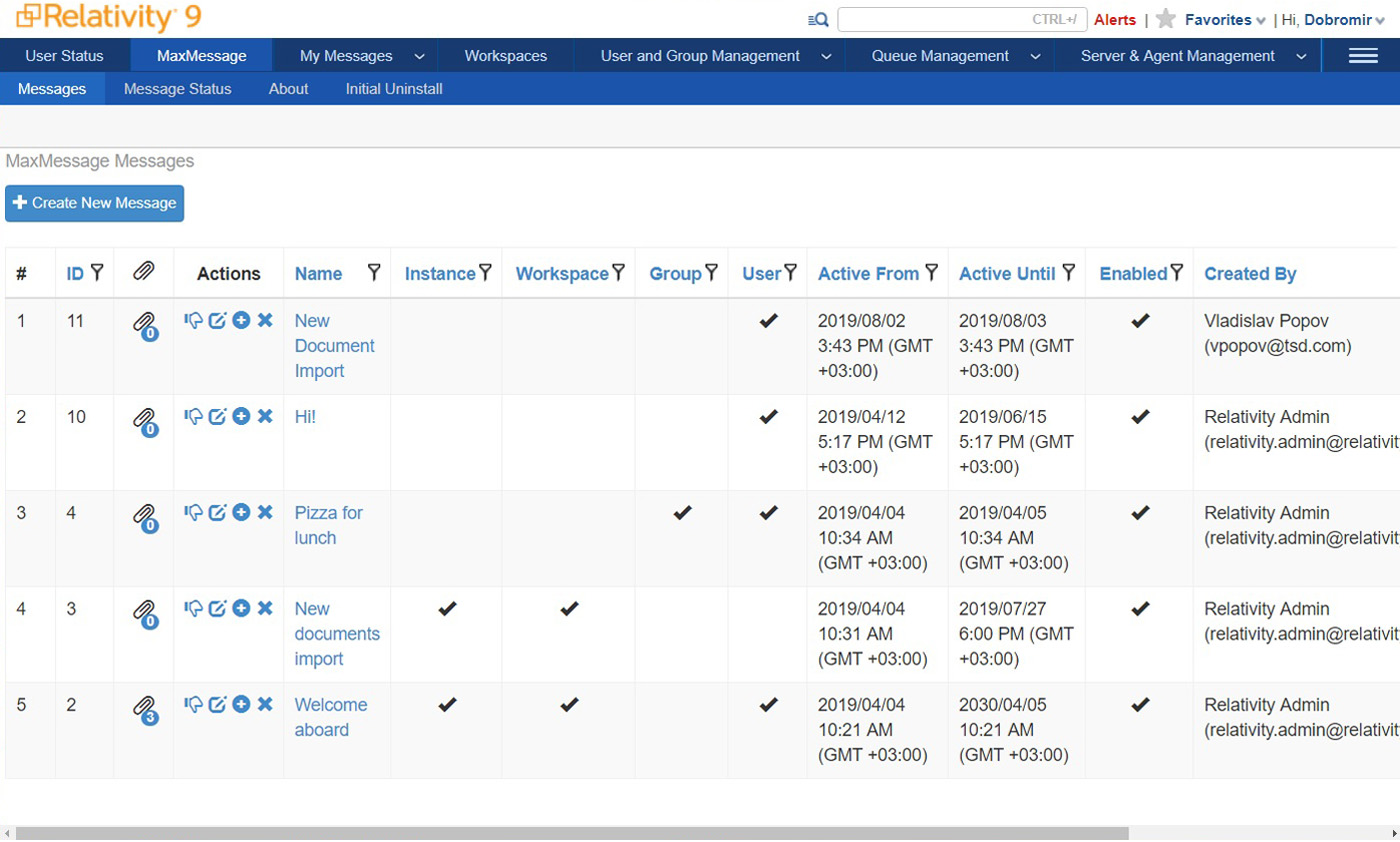Open the Favorites dropdown

(1225, 19)
